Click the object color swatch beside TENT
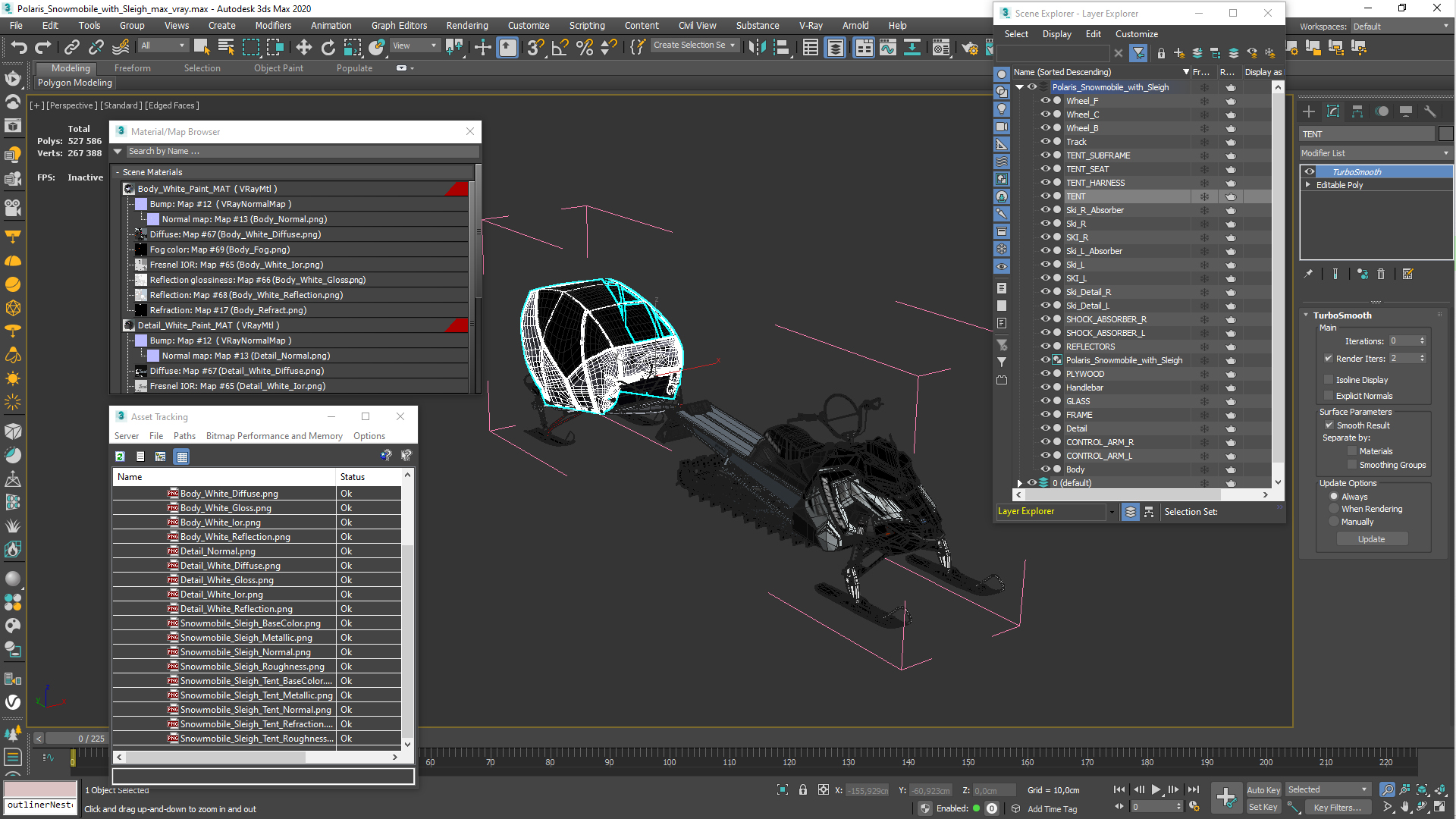 (1445, 134)
